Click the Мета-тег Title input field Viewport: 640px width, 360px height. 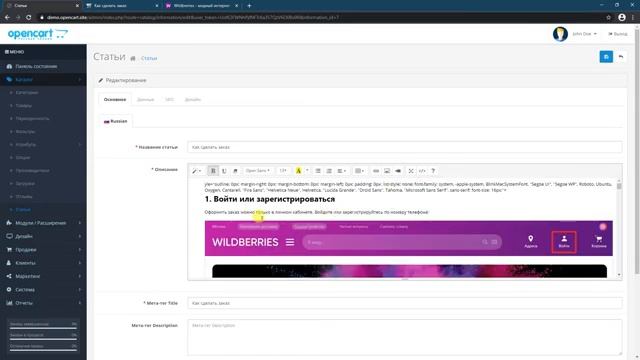[404, 303]
